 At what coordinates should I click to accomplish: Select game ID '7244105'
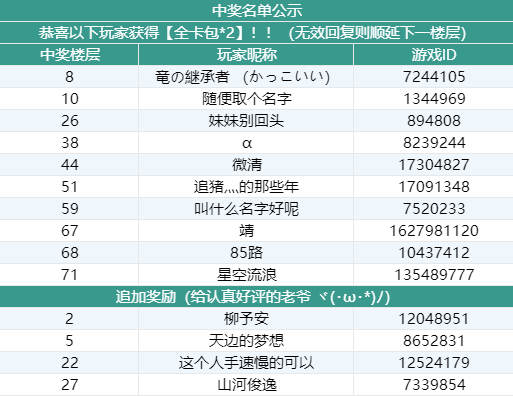(x=434, y=77)
